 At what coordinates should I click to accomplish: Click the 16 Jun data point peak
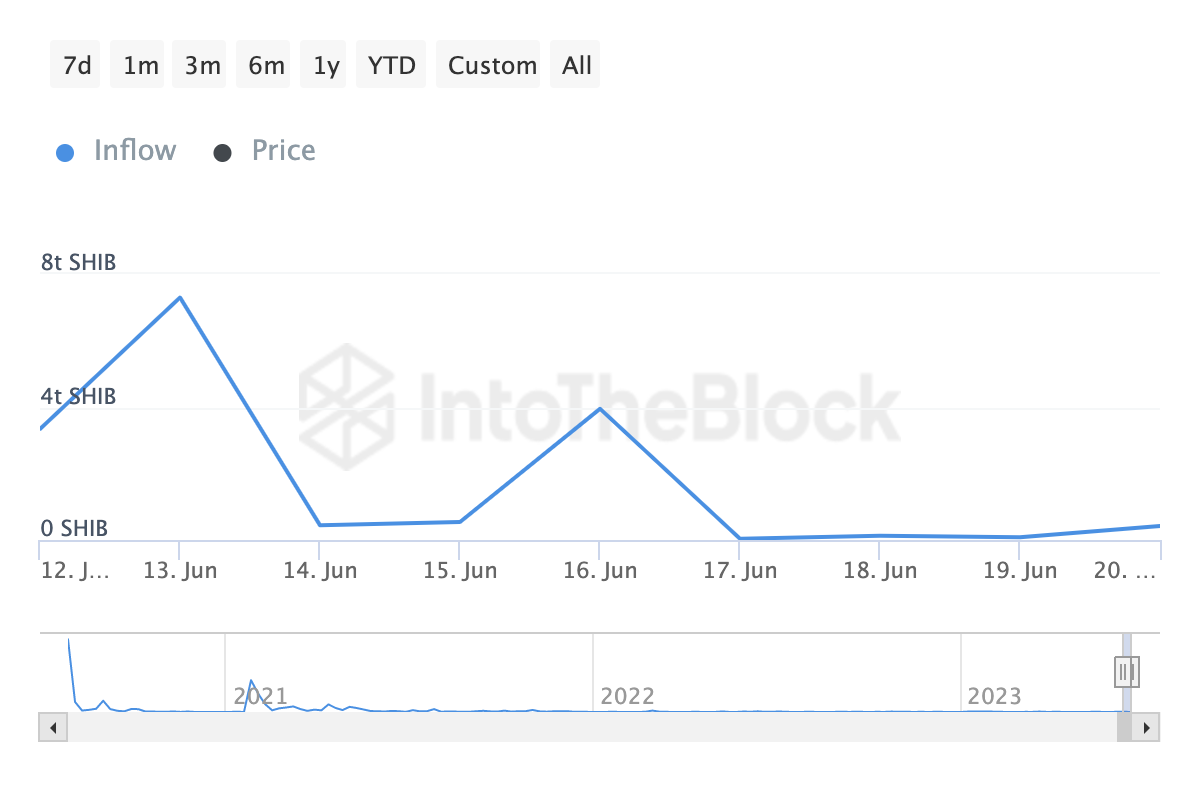599,408
